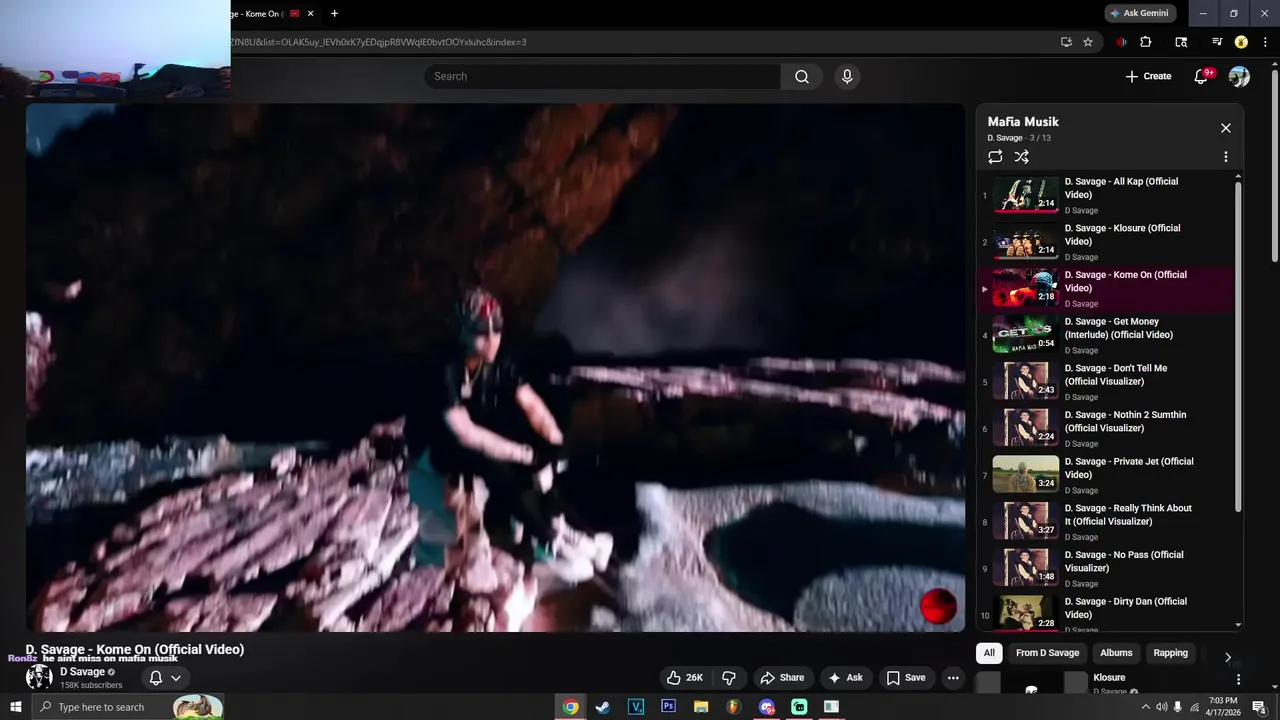This screenshot has width=1280, height=720.
Task: Open Photoshop from the taskbar
Action: (669, 707)
